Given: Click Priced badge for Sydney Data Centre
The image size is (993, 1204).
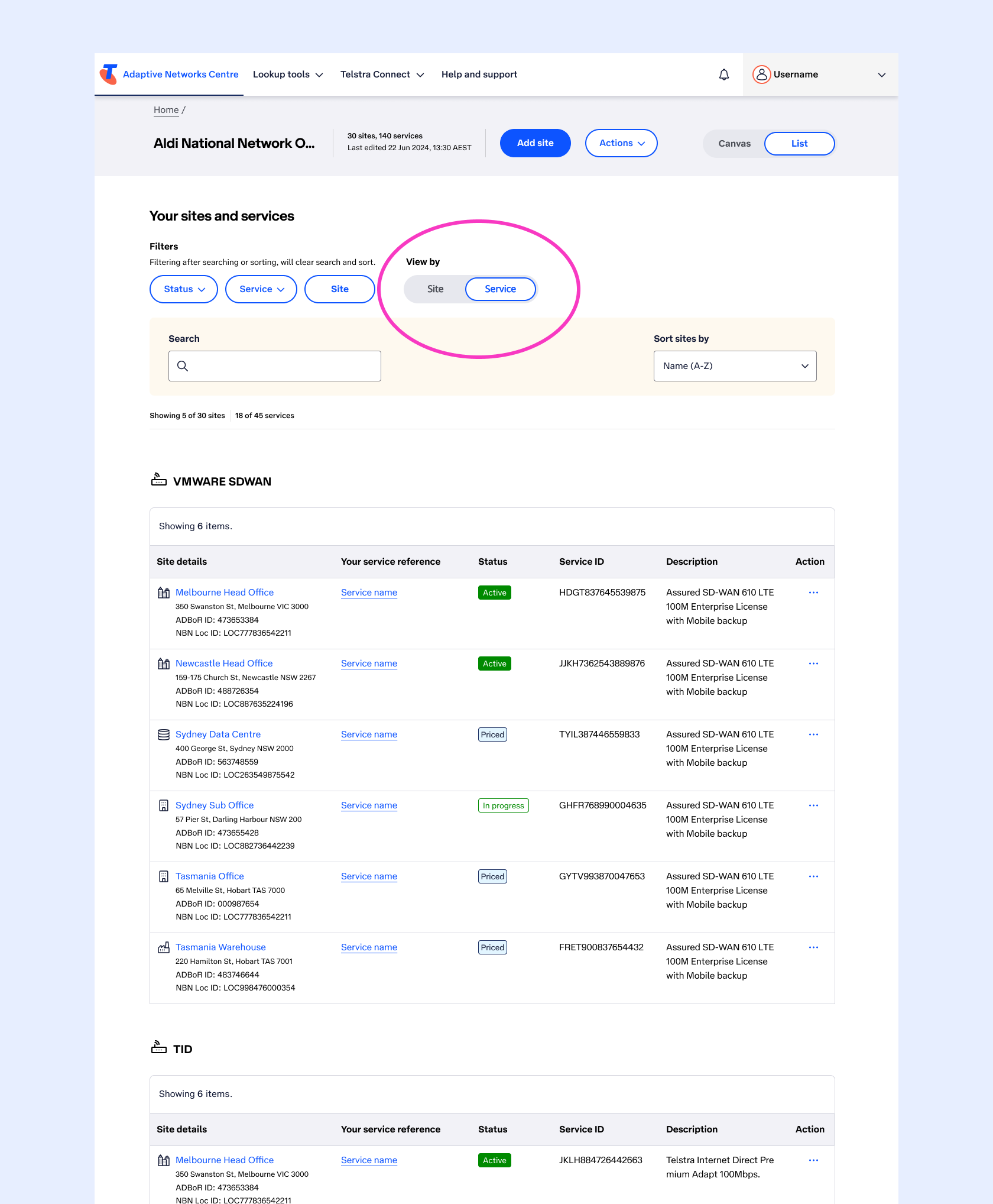Looking at the screenshot, I should click(x=492, y=734).
